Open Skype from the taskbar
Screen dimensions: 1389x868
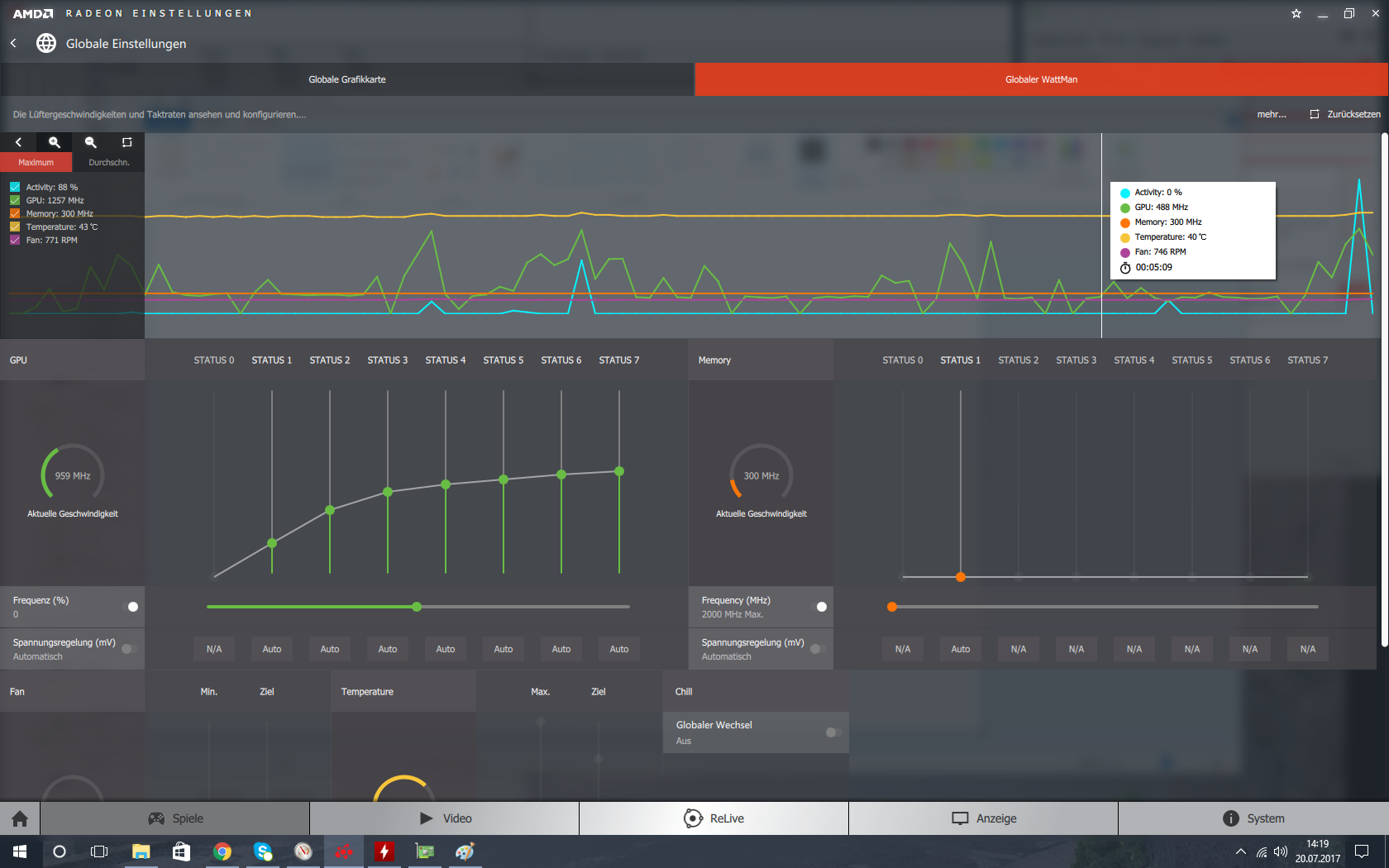pos(262,851)
